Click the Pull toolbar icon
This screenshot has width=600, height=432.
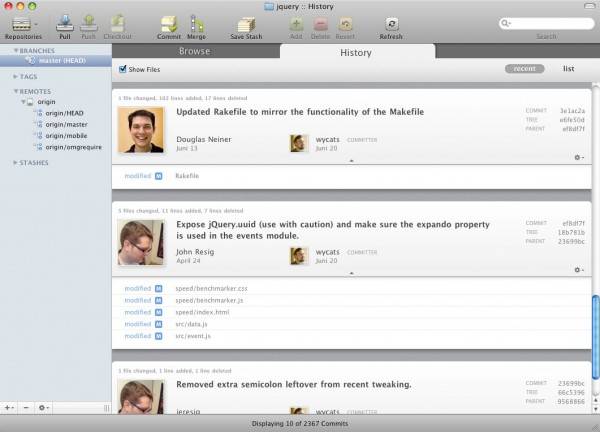65,24
